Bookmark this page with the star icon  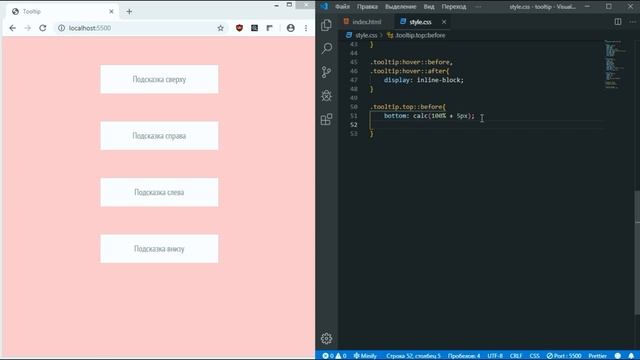220,28
